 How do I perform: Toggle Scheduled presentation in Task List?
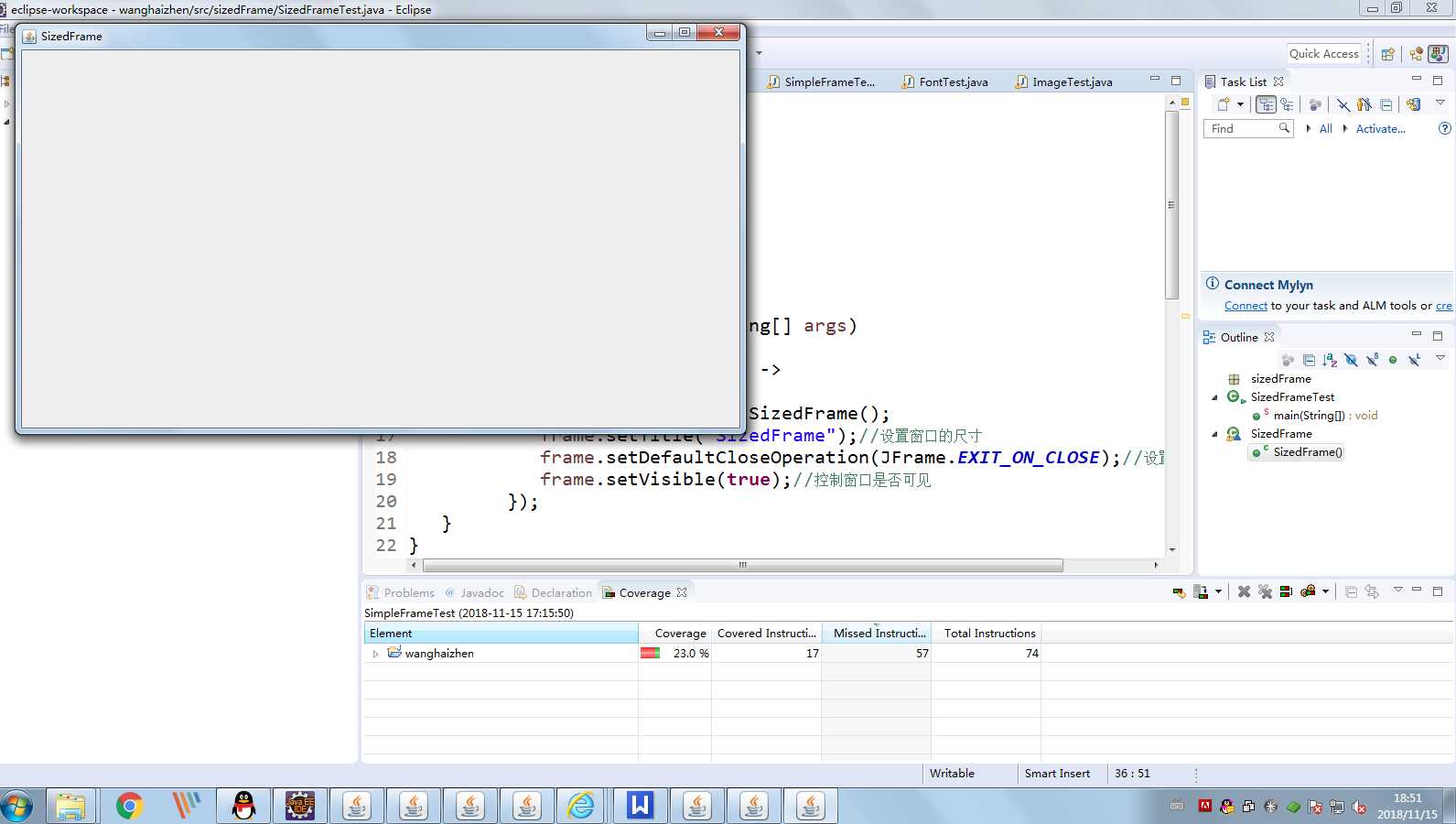1287,104
